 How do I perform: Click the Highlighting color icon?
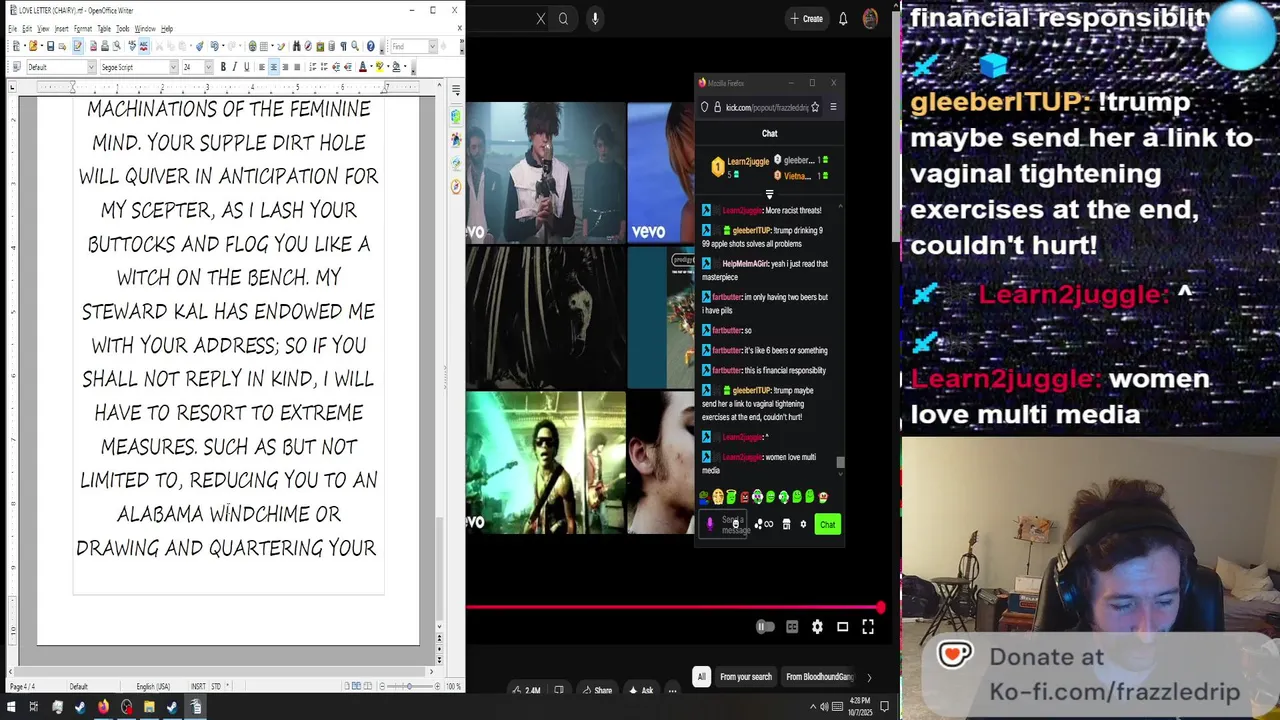coord(379,67)
